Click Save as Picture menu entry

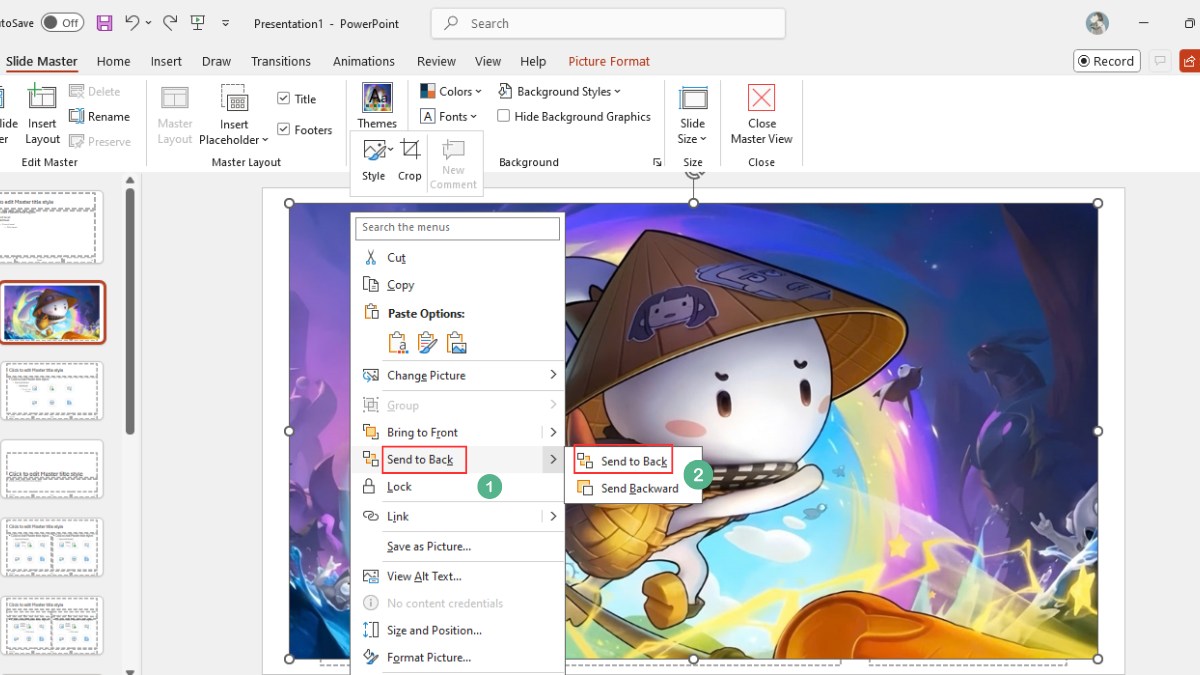click(x=428, y=546)
